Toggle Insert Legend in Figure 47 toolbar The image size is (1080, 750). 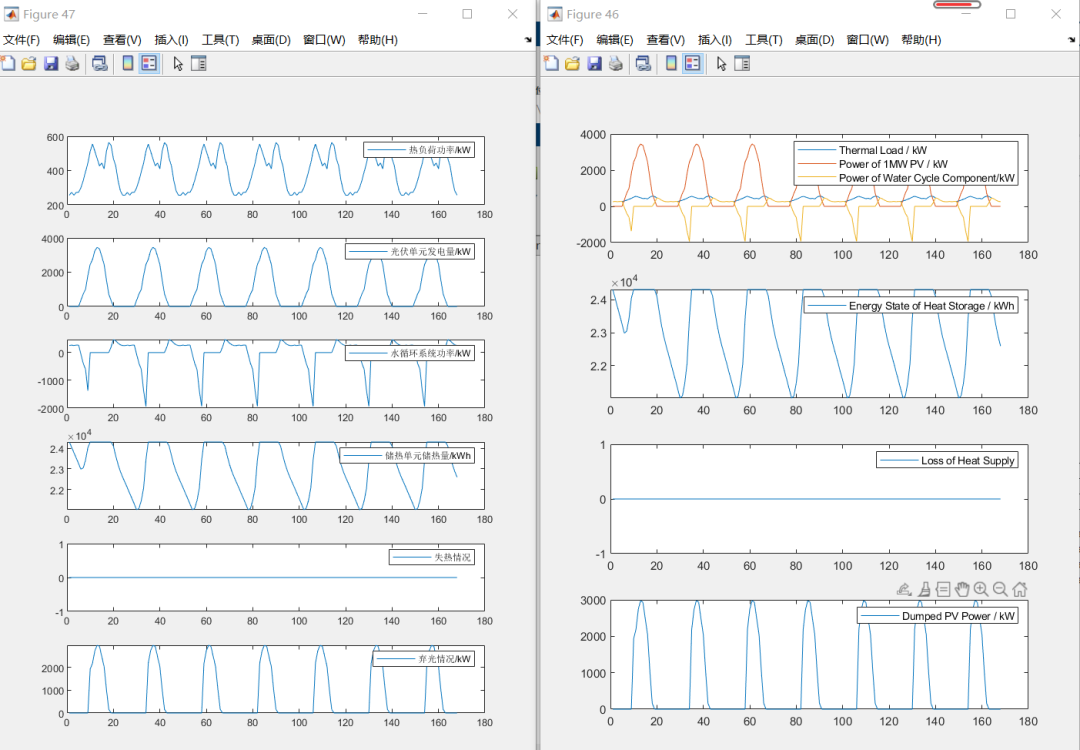point(149,64)
